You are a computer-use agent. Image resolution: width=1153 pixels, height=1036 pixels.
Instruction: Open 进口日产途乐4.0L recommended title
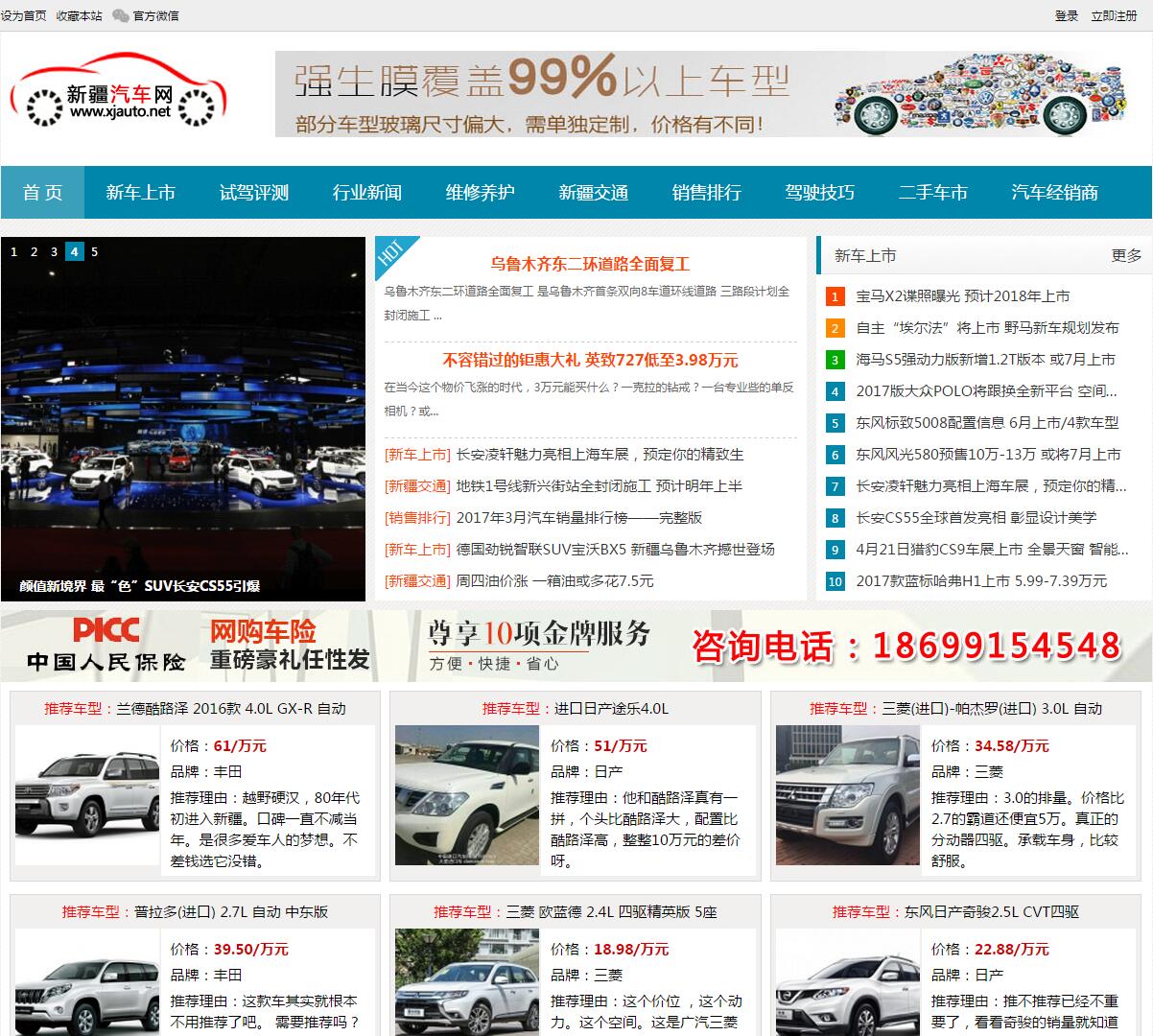[611, 709]
